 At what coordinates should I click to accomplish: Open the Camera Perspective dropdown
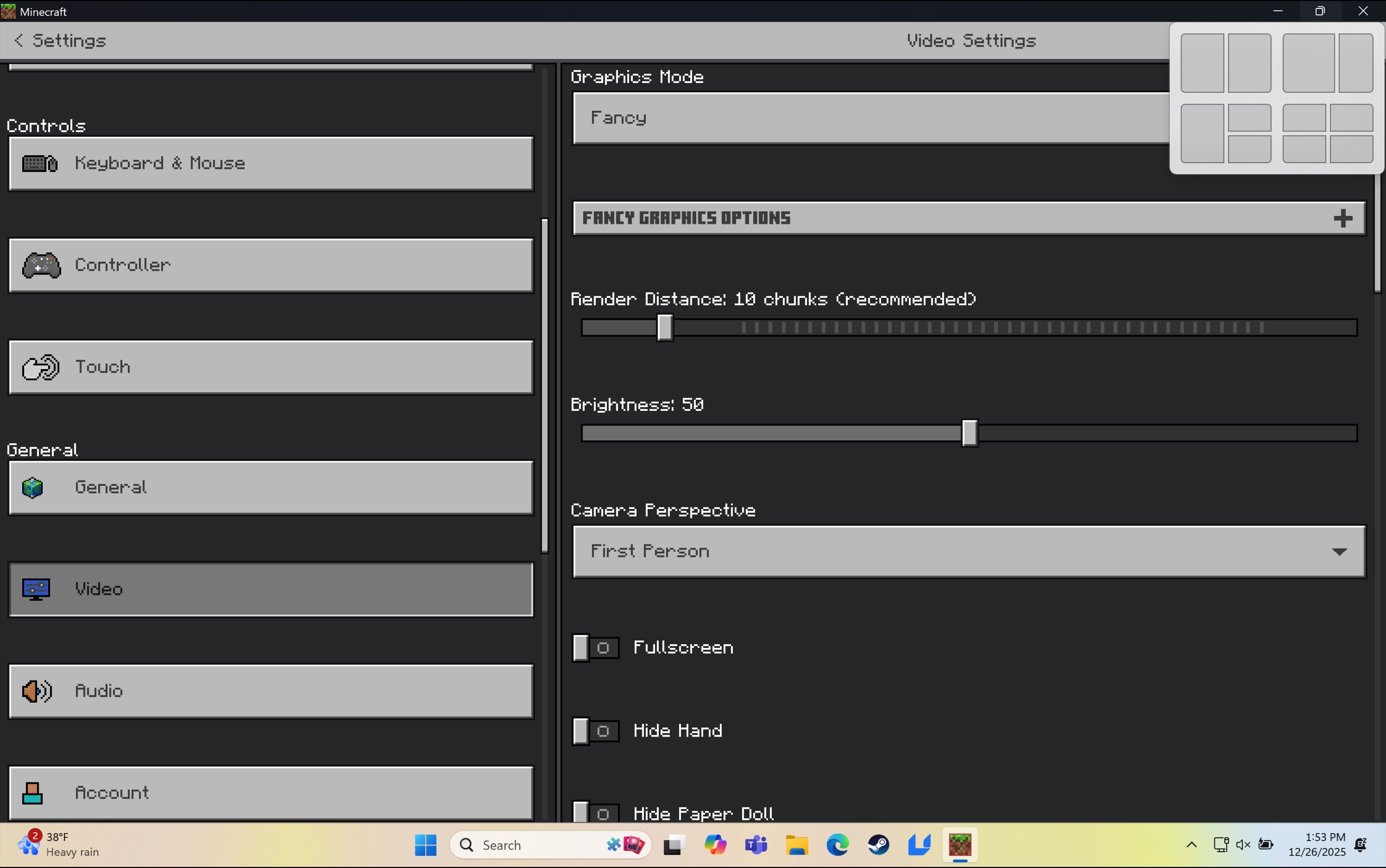[x=969, y=552]
